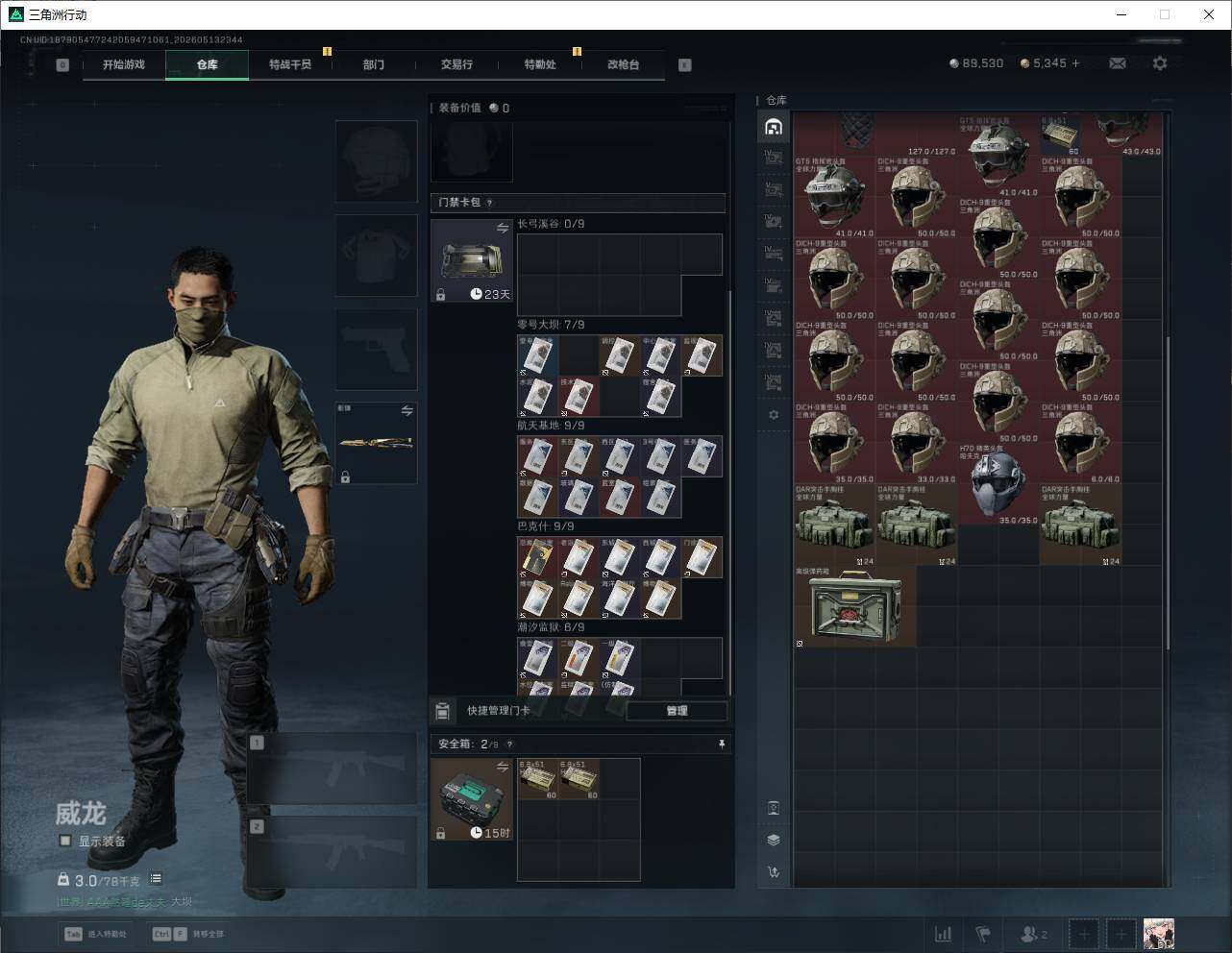Open the top-right settings gear
Image resolution: width=1232 pixels, height=953 pixels.
(x=1160, y=63)
